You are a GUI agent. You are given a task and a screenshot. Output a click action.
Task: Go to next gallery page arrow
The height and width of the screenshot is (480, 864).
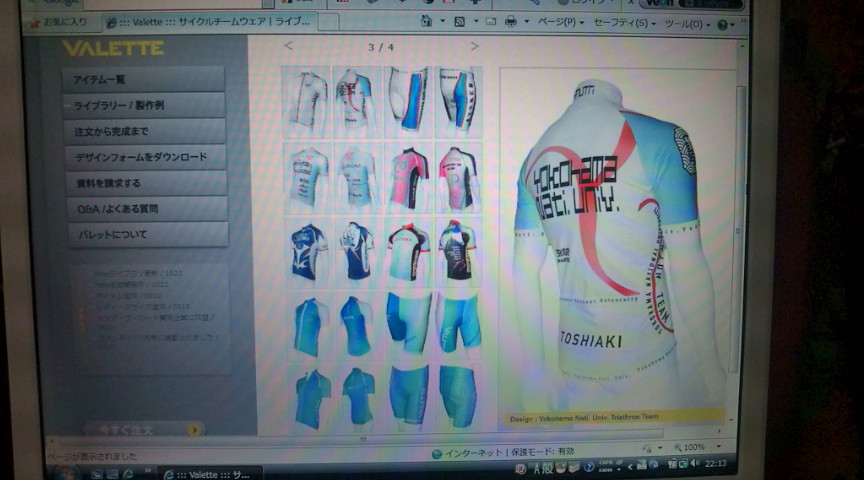pos(474,46)
